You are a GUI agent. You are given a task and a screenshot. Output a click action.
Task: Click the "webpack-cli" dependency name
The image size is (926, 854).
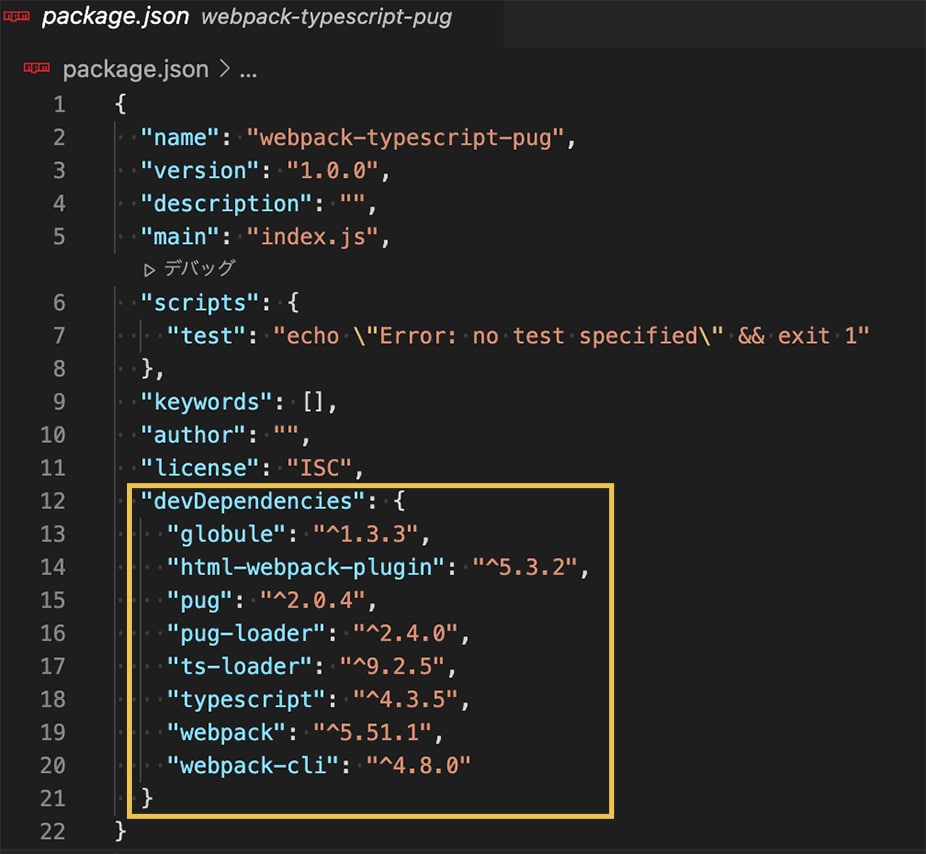[x=253, y=766]
